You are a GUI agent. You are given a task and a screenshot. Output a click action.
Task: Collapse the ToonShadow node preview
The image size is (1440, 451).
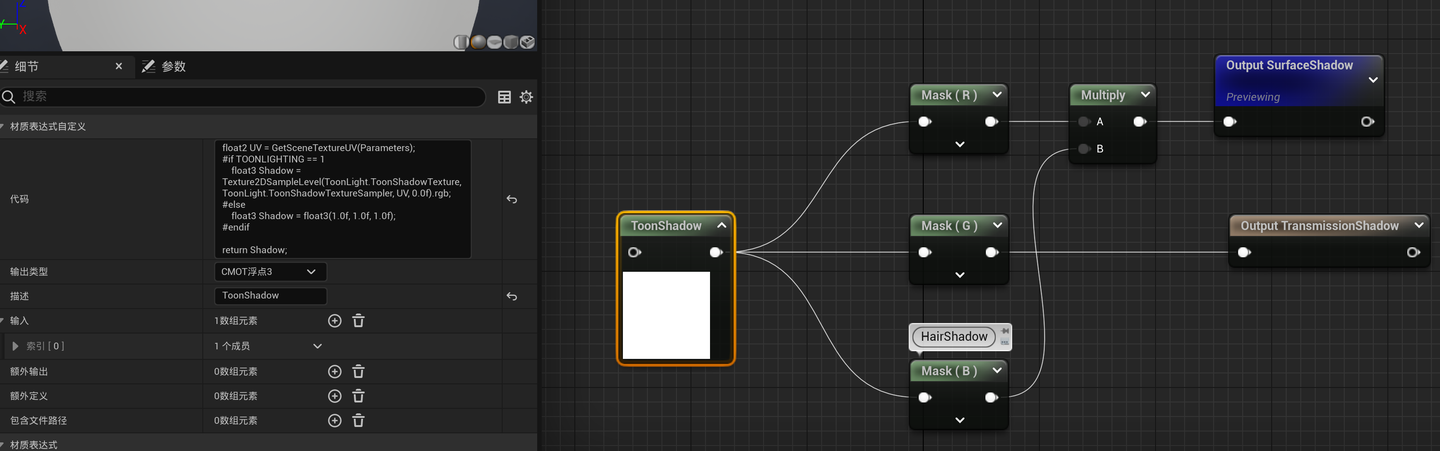(721, 226)
